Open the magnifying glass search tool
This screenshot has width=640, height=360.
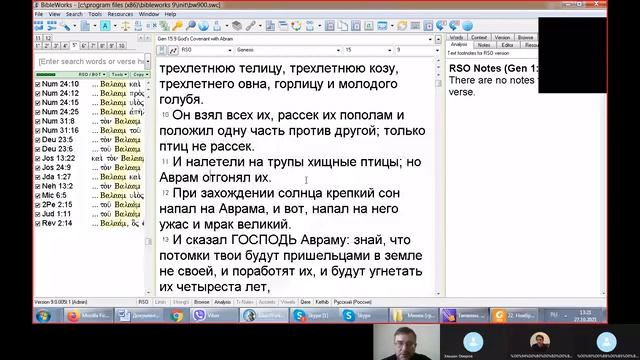click(190, 26)
